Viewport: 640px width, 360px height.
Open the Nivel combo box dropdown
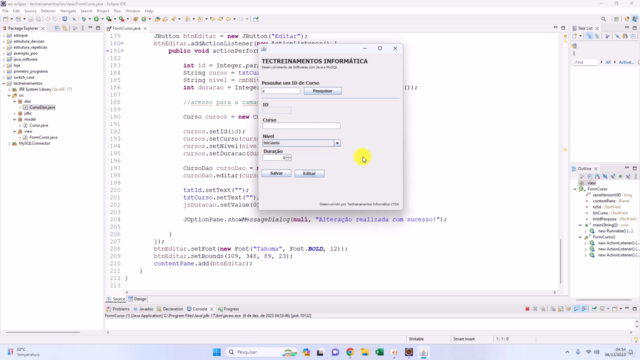pyautogui.click(x=337, y=143)
